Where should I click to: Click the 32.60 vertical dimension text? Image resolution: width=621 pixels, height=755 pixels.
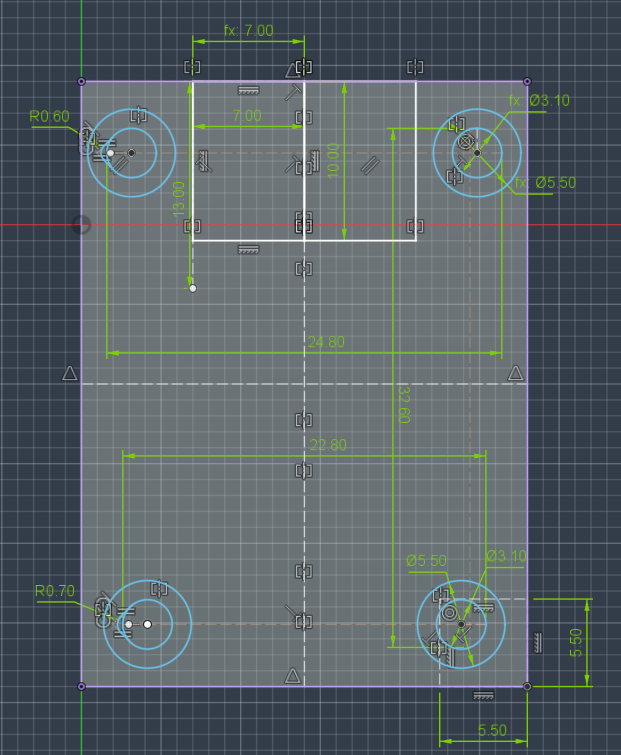tap(404, 404)
